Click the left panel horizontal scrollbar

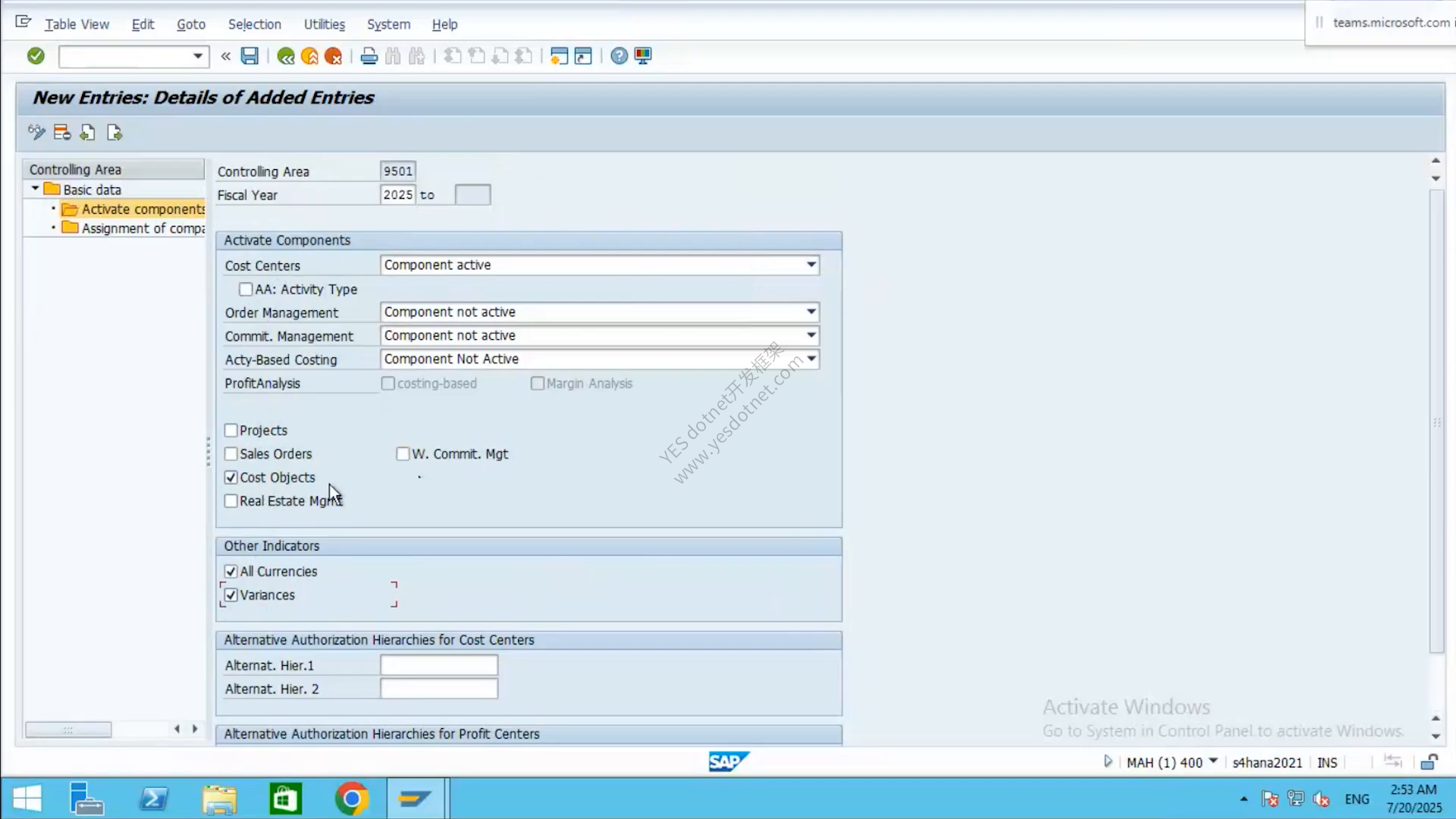tap(68, 730)
